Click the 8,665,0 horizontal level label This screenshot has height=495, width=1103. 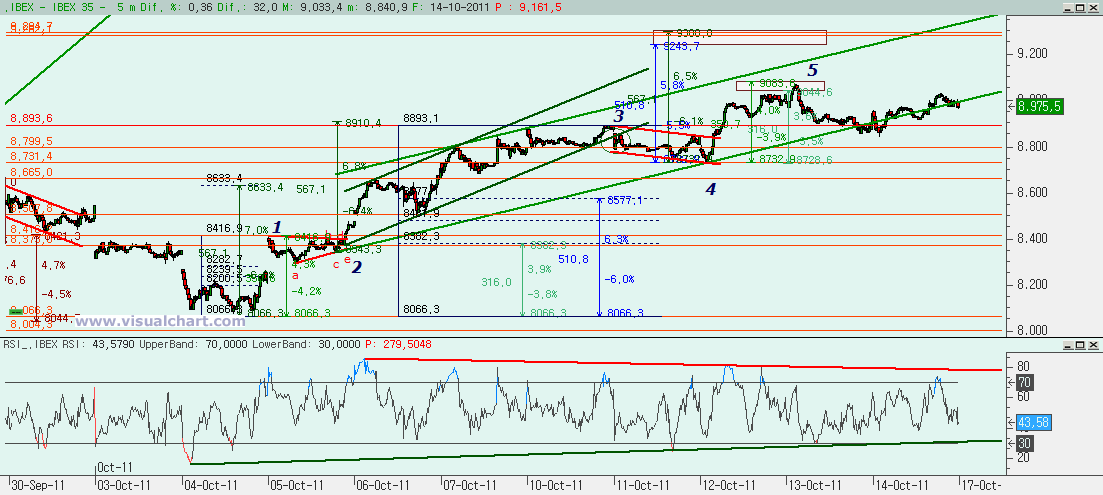tap(30, 172)
